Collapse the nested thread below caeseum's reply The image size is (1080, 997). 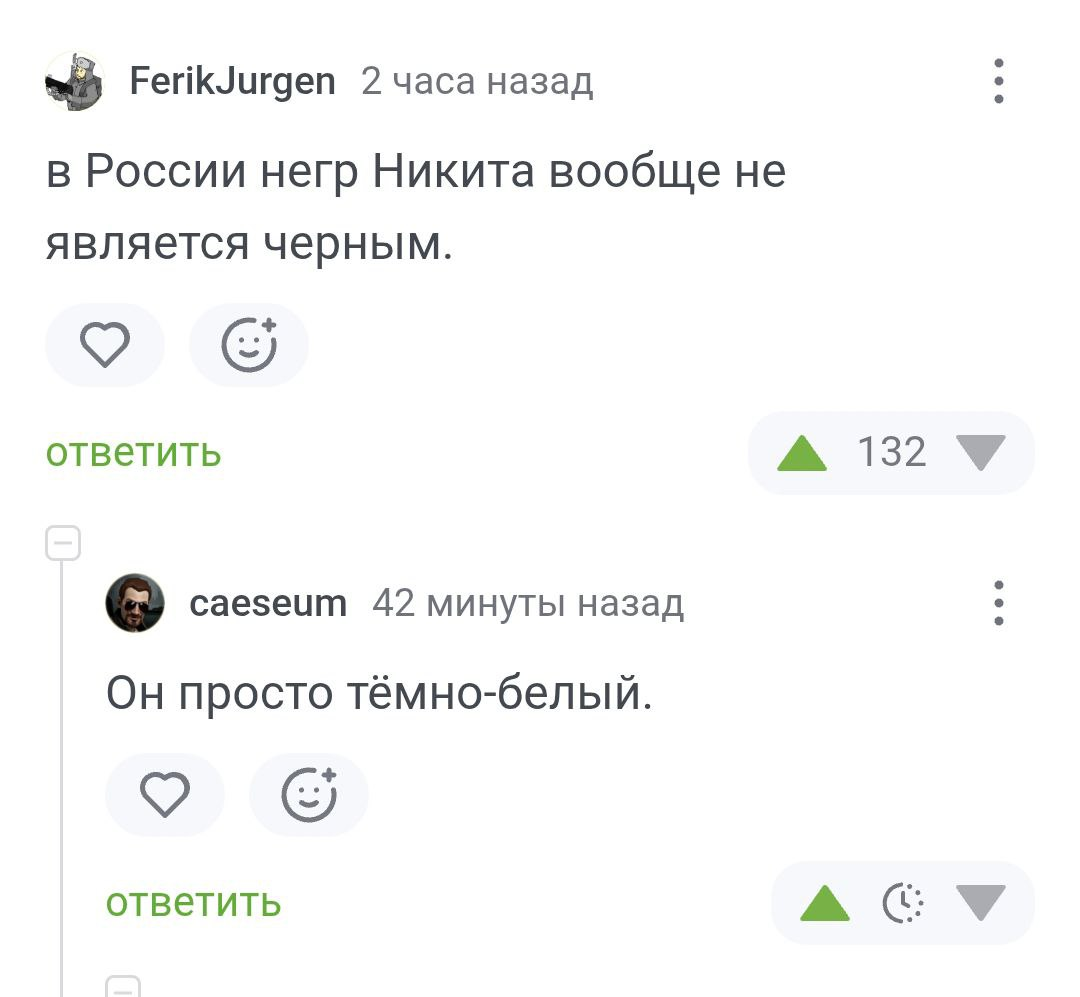click(x=123, y=986)
